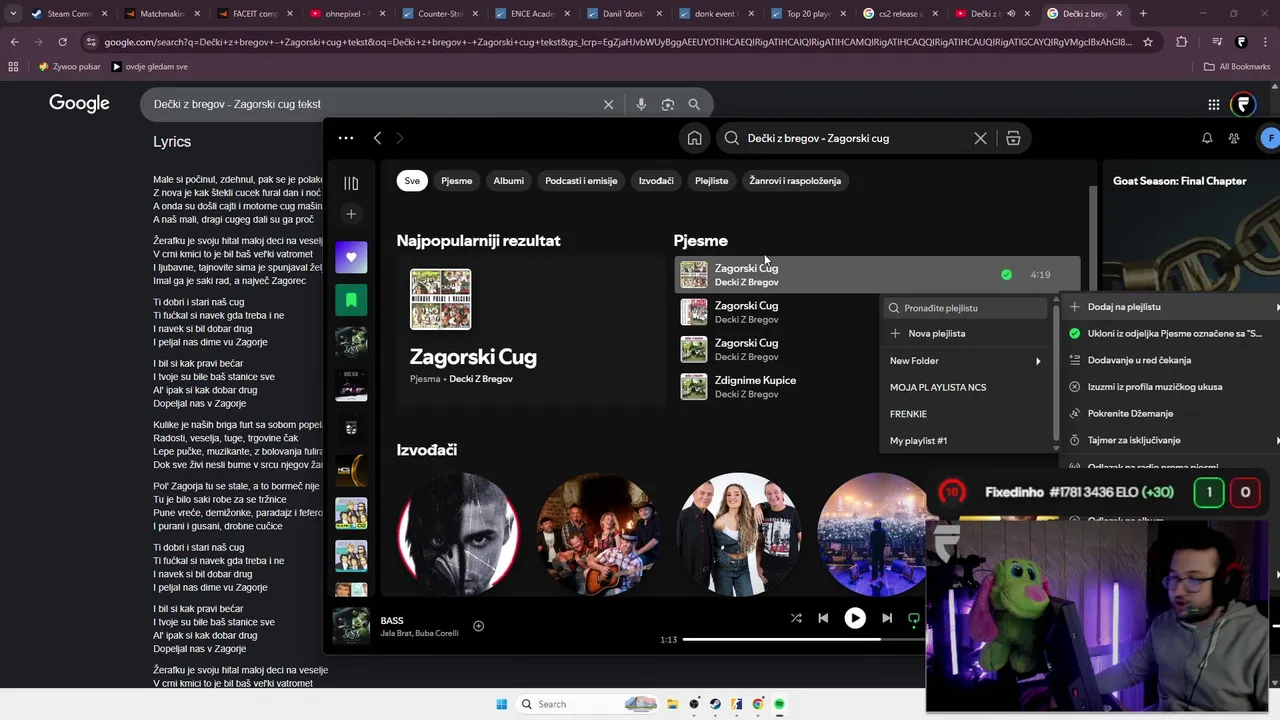This screenshot has height=720, width=1280.
Task: Toggle liked checkmark on first Zagorski Cug
Action: 1006,275
